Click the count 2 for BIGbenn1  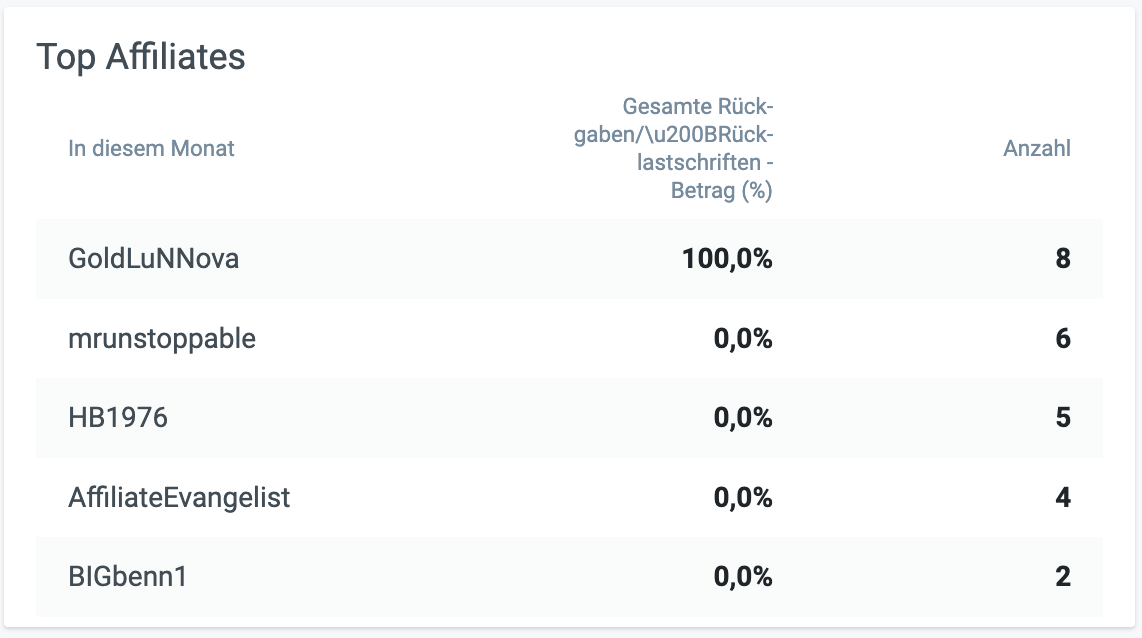1062,577
